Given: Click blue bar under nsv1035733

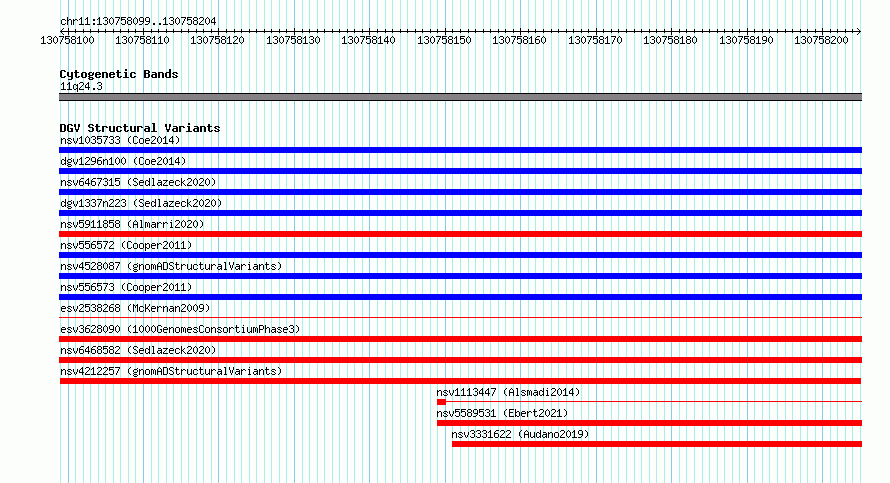Looking at the screenshot, I should [x=460, y=150].
